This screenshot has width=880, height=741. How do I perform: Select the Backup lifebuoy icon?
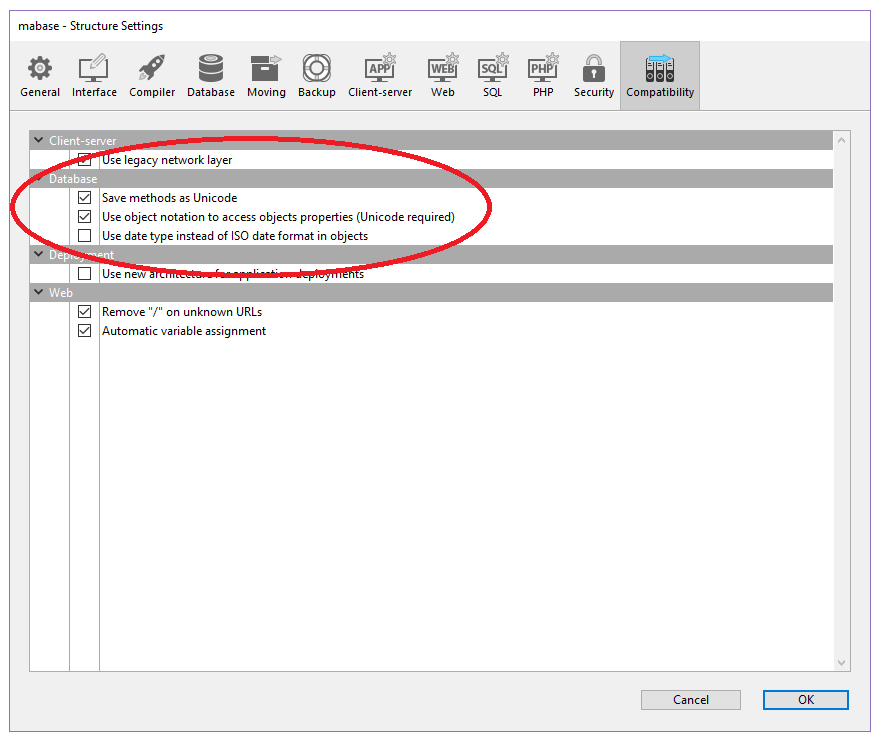(317, 70)
